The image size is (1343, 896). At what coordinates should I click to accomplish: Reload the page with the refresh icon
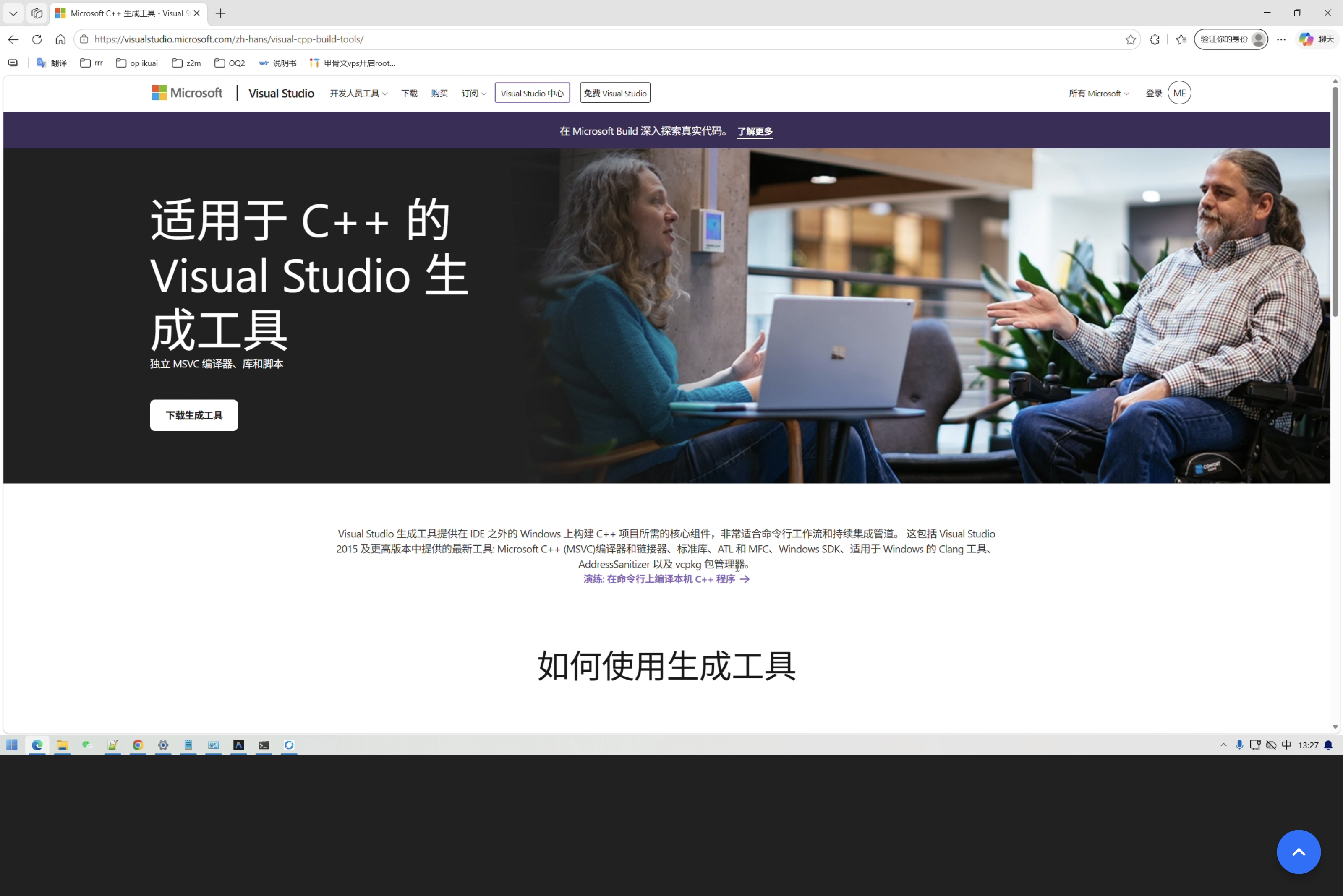(x=37, y=39)
